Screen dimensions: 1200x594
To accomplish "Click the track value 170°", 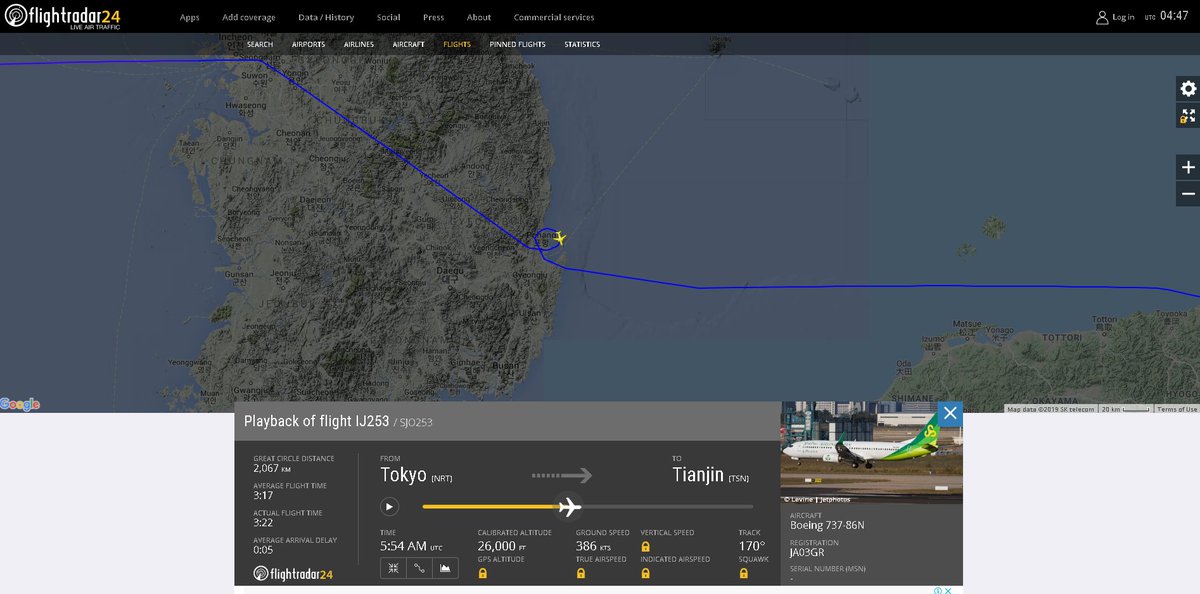I will pyautogui.click(x=751, y=546).
